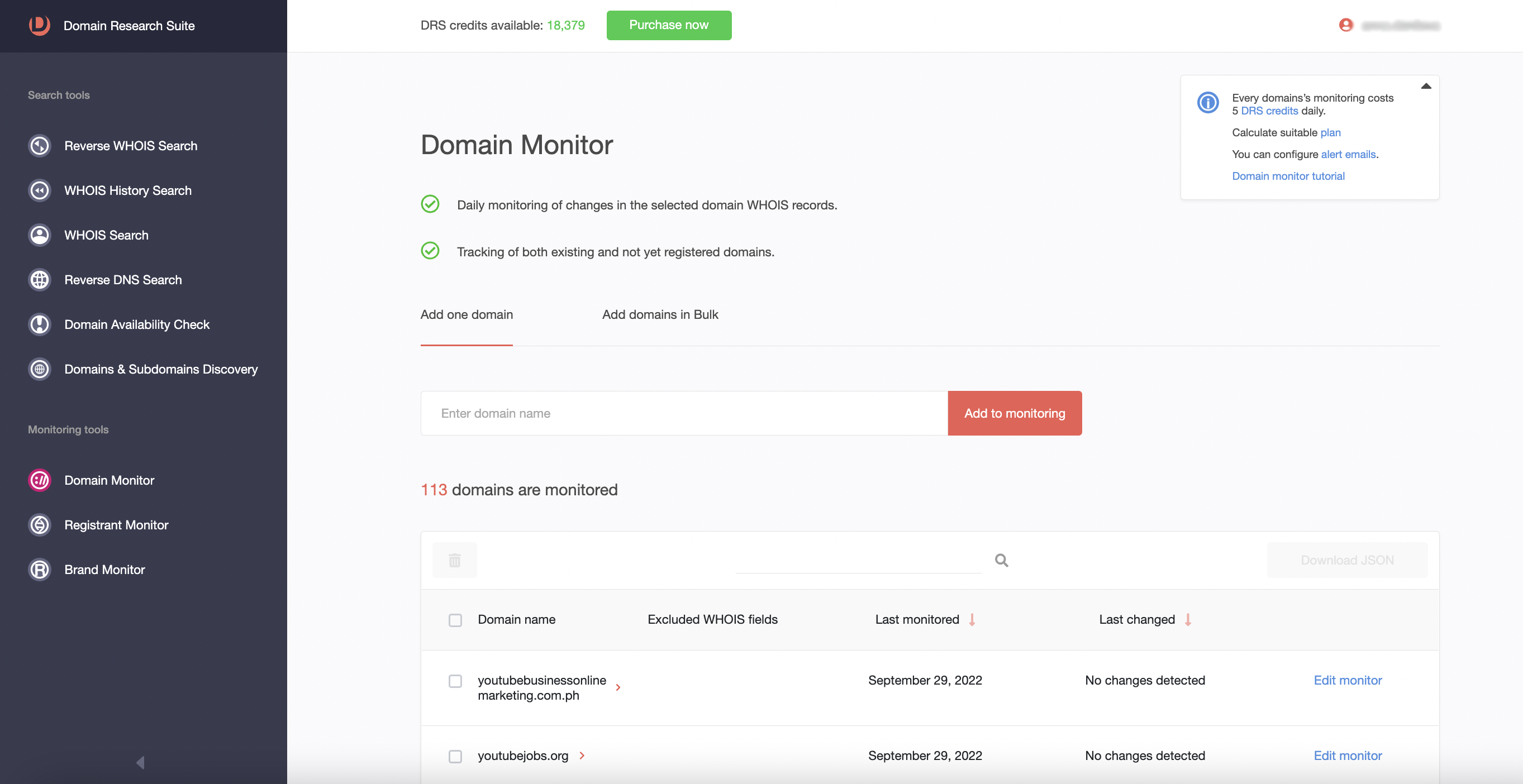Click the Domains & Subdomains Discovery icon

40,369
